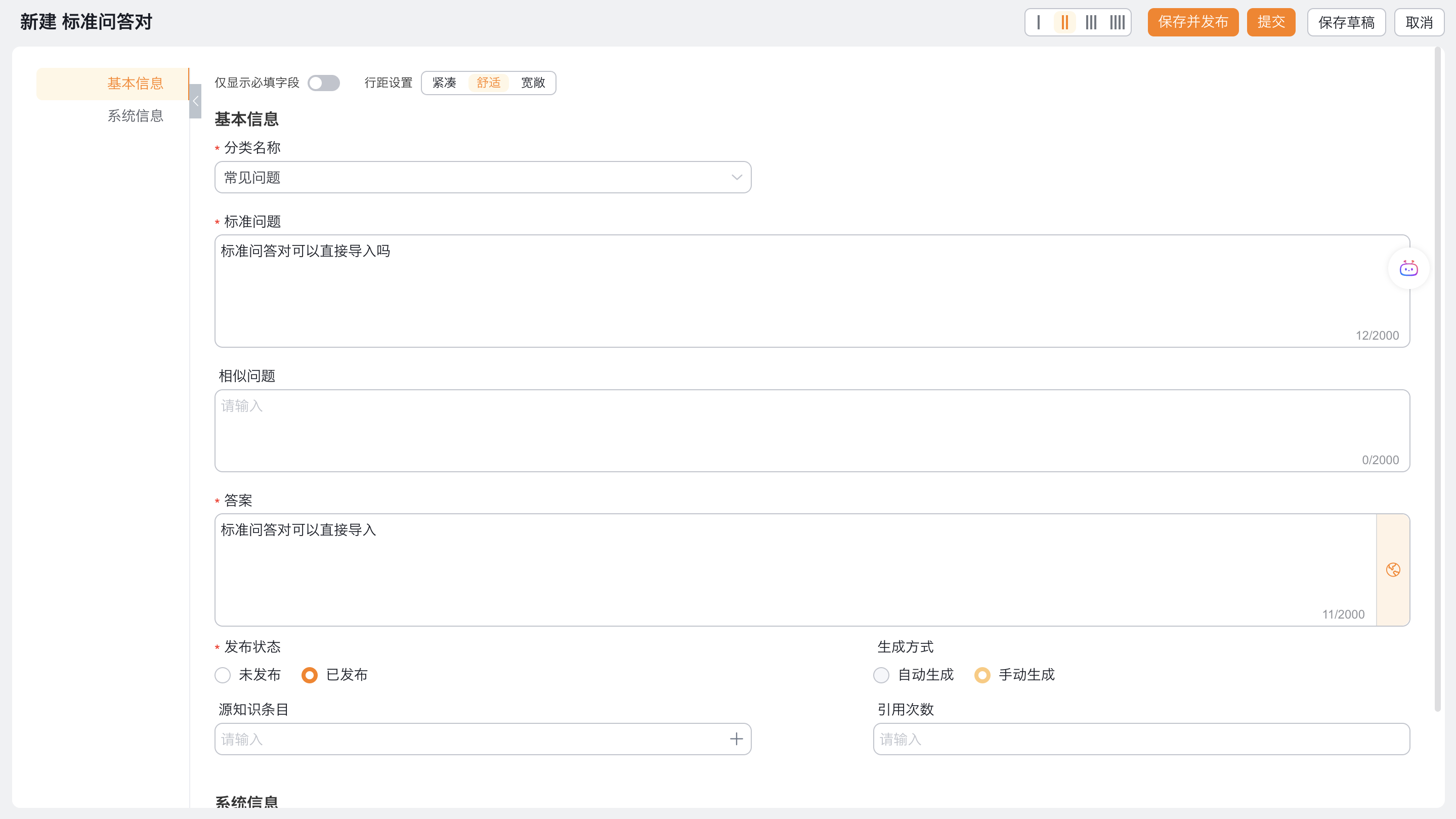Go to the 系统信息 section tab
This screenshot has width=1456, height=819.
pyautogui.click(x=135, y=116)
